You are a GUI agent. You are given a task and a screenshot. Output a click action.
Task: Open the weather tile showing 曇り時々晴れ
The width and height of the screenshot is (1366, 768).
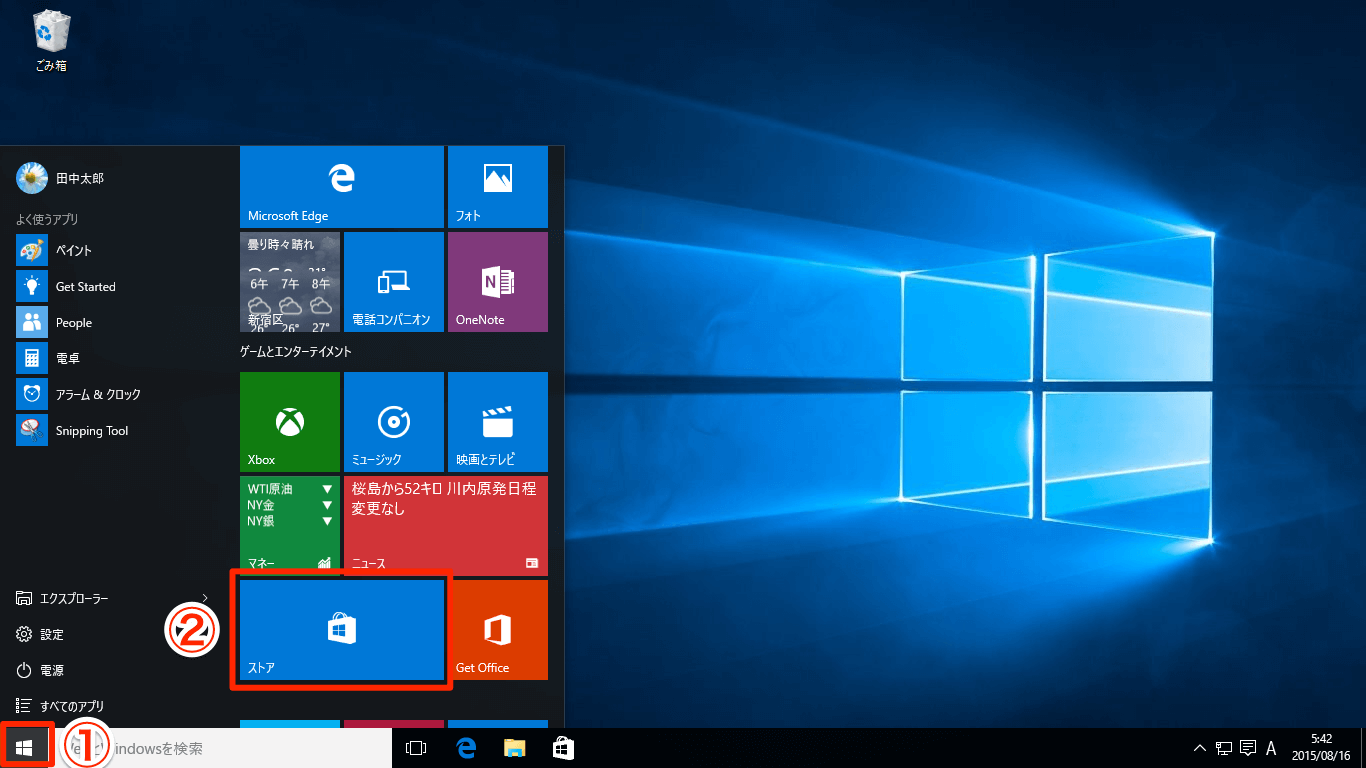pos(290,282)
